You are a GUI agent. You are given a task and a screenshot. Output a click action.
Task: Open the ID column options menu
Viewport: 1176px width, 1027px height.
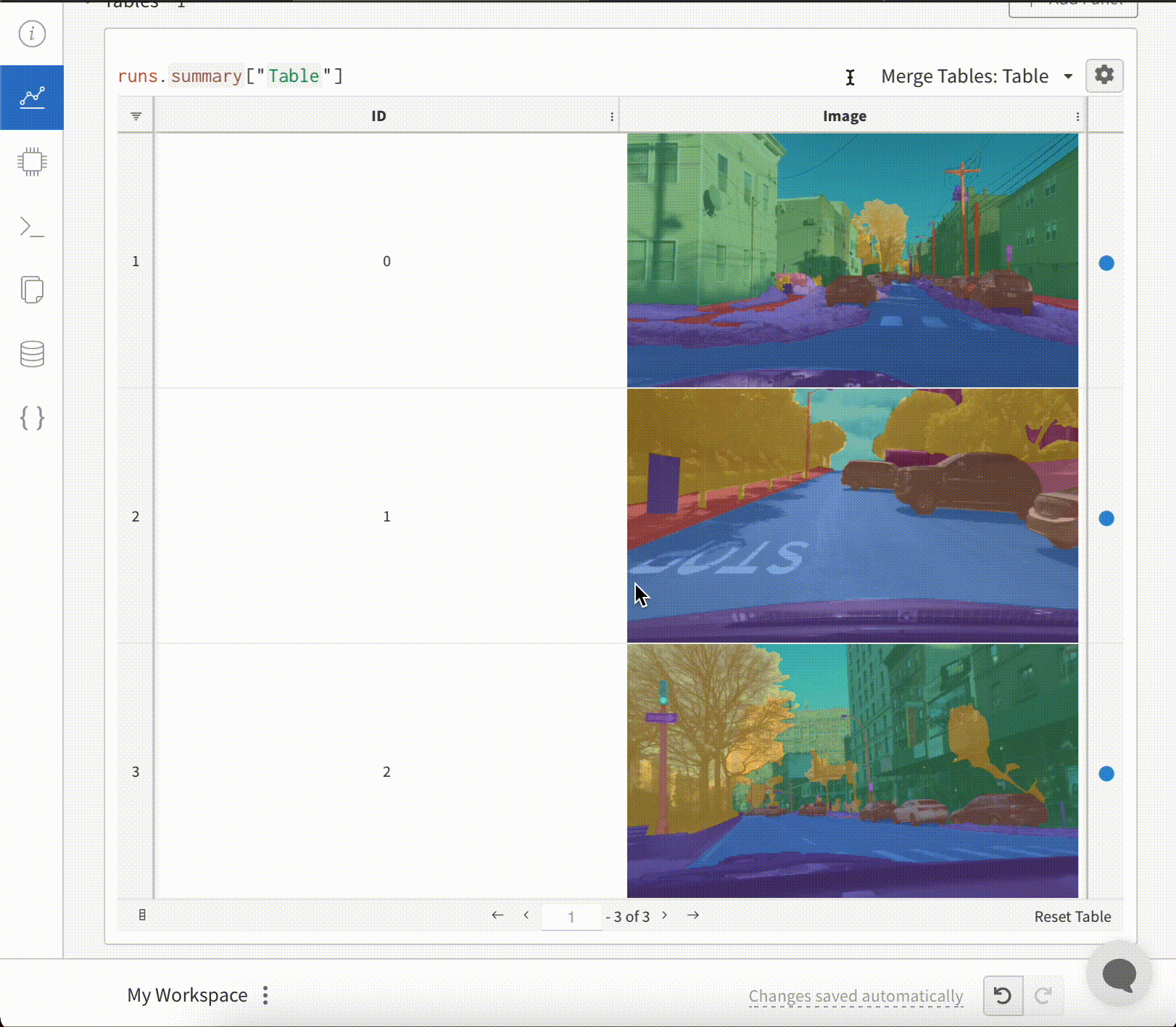611,116
